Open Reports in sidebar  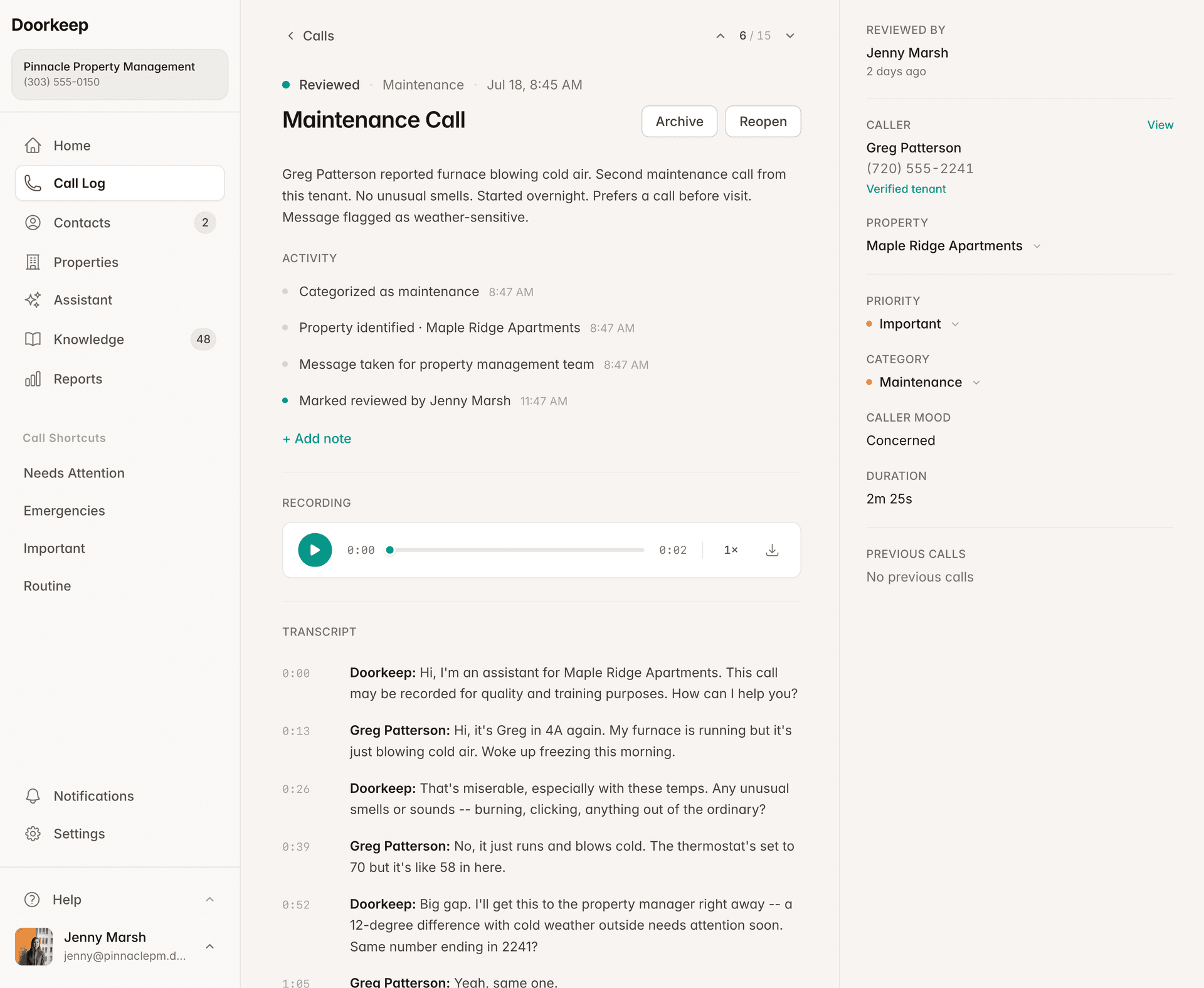(120, 379)
